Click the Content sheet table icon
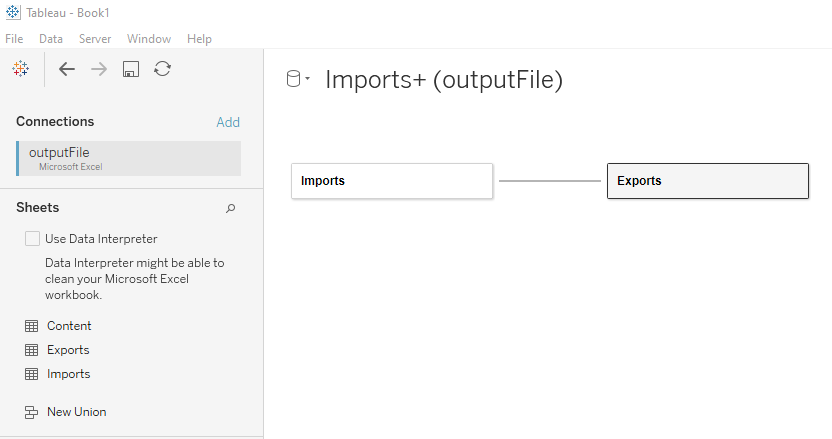Image resolution: width=832 pixels, height=439 pixels. pyautogui.click(x=31, y=326)
